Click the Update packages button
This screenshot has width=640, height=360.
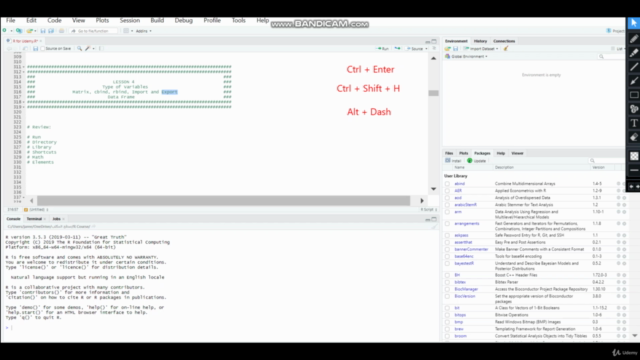tap(477, 161)
